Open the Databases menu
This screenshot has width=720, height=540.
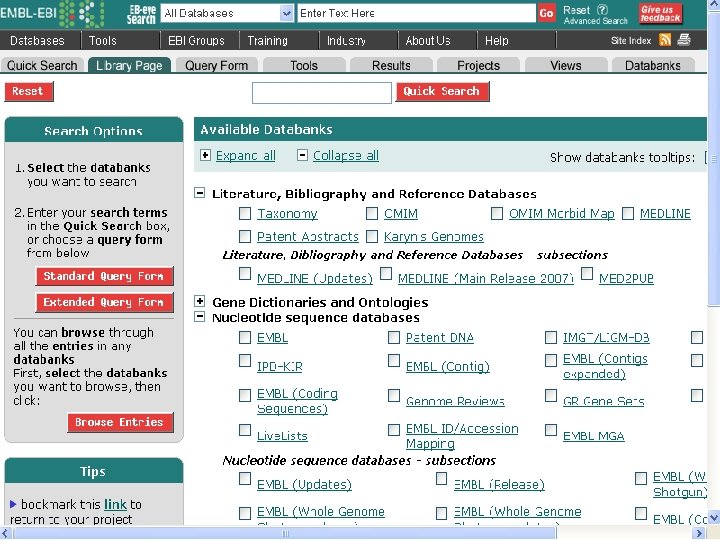point(37,40)
